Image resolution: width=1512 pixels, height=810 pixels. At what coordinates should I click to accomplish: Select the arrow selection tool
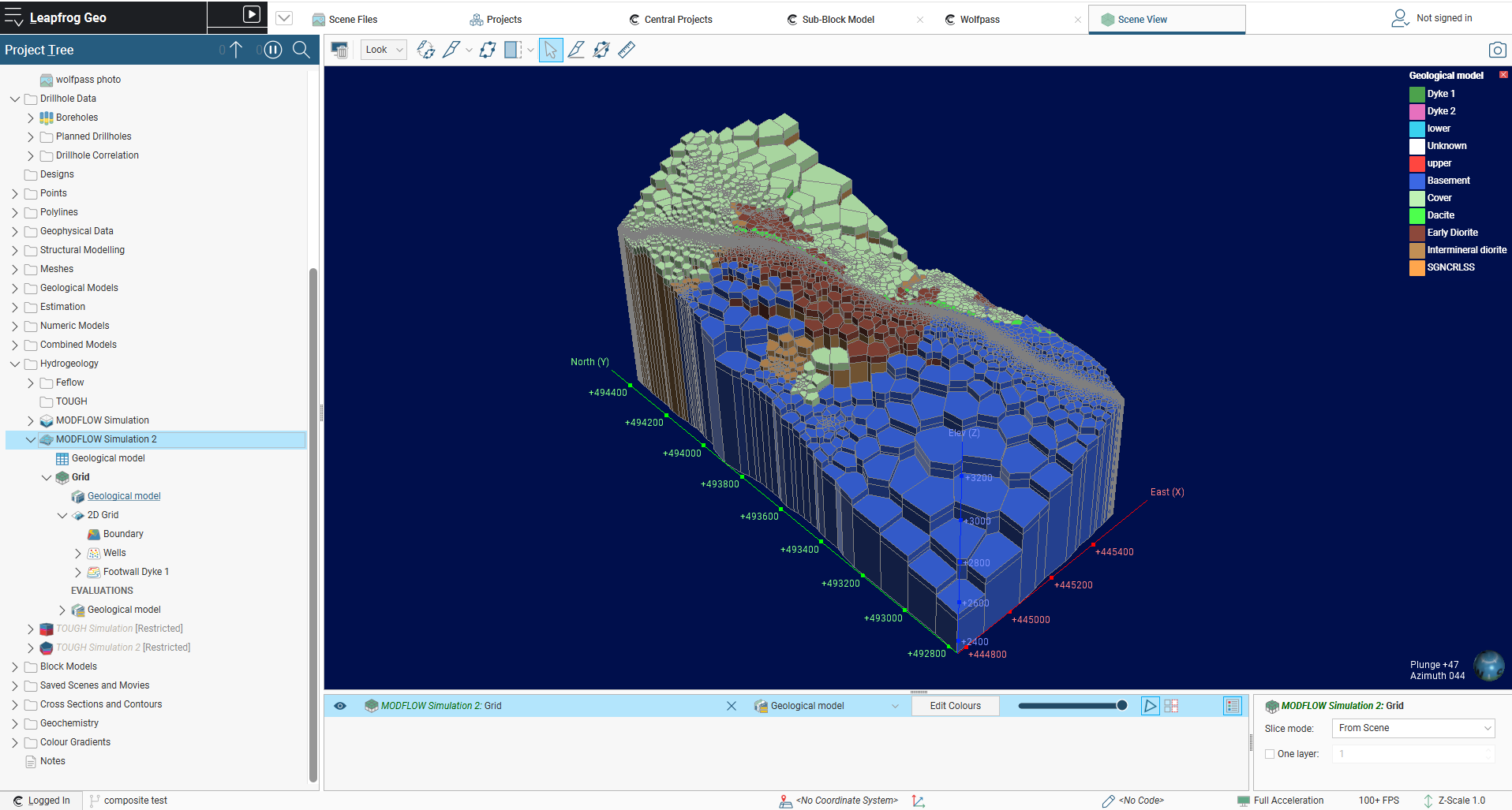click(550, 49)
